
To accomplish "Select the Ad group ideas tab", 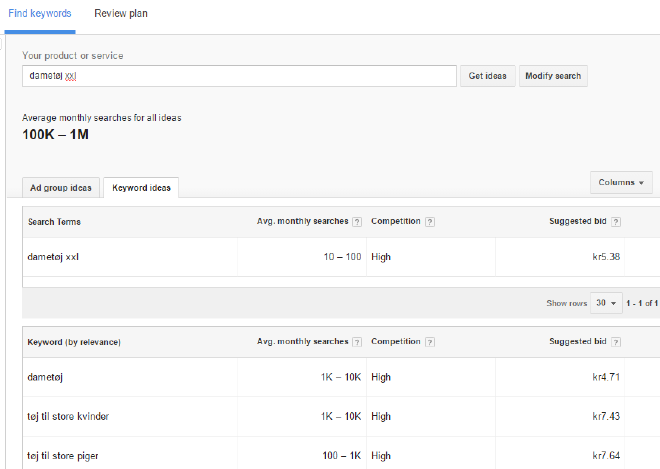I will (60, 188).
